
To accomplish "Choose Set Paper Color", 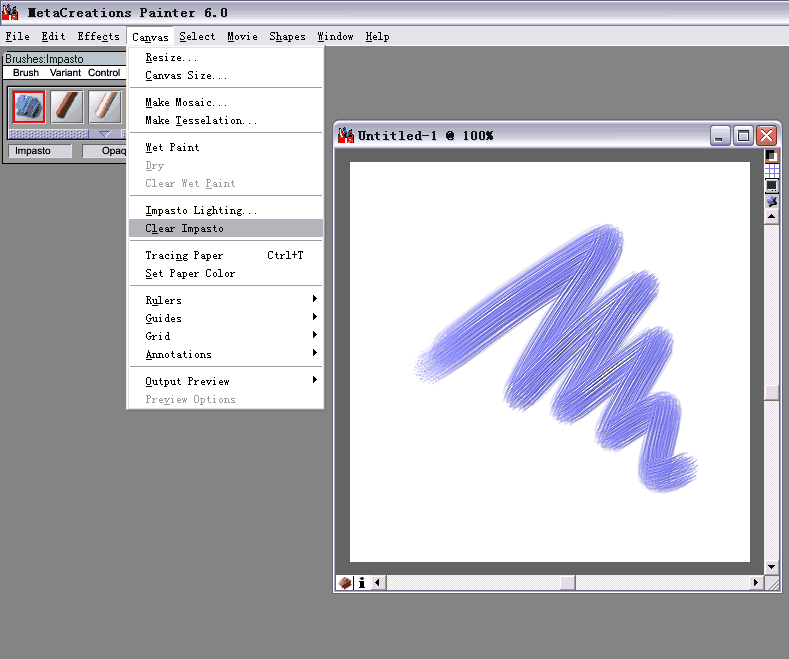I will pyautogui.click(x=225, y=274).
